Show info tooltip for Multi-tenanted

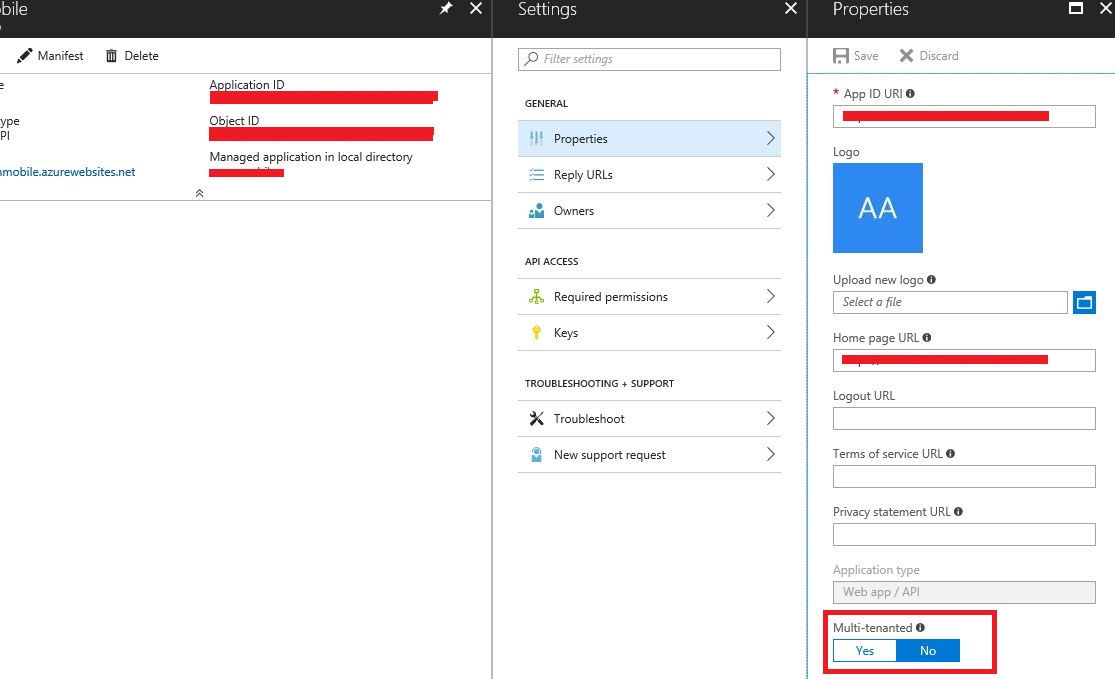click(x=920, y=628)
